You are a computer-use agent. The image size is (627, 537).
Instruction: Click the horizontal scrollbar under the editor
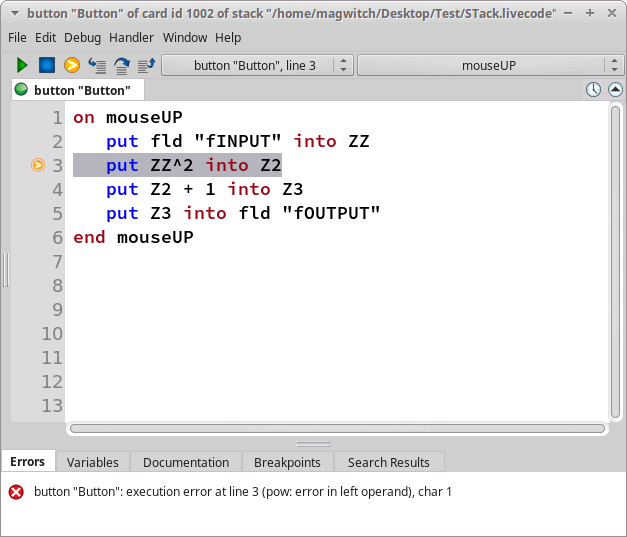point(337,428)
